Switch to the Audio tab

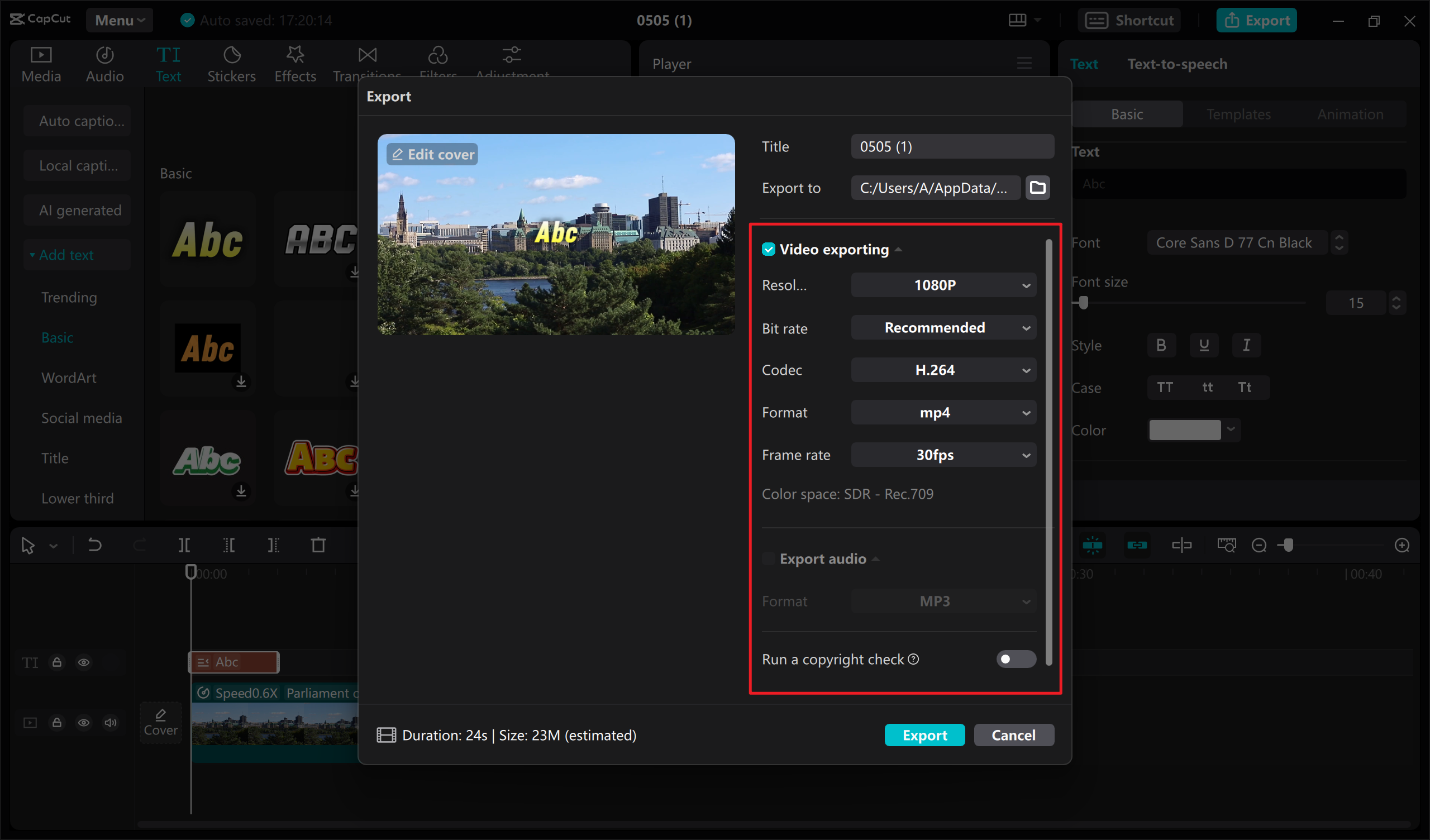104,64
